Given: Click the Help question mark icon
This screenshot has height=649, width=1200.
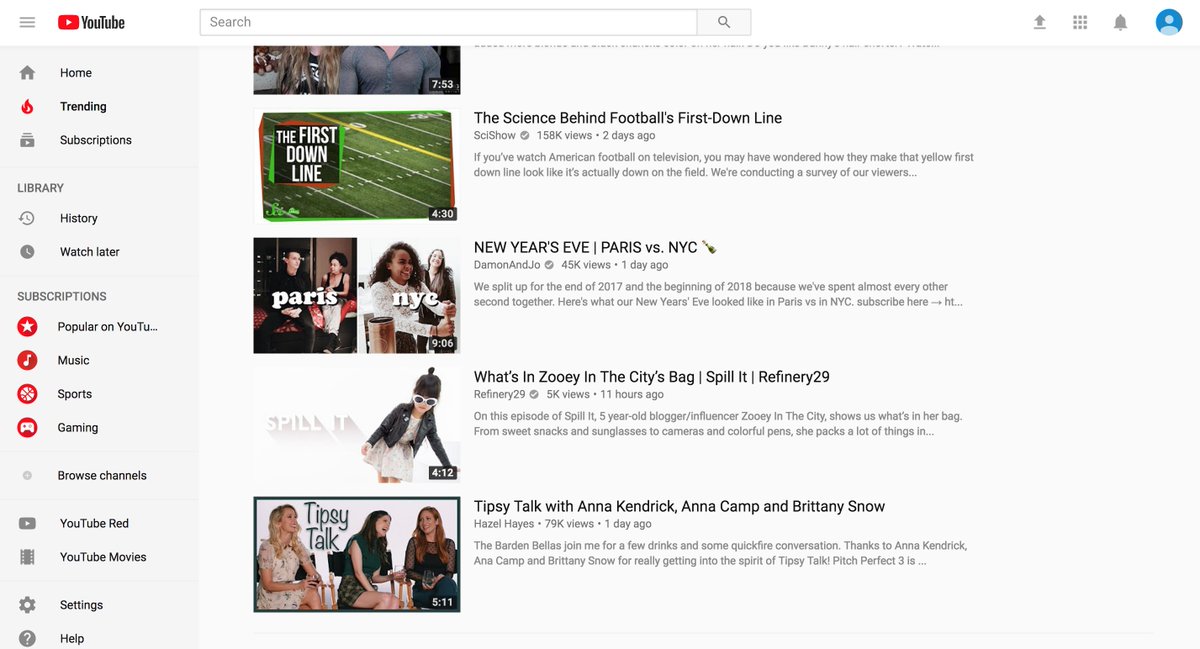Looking at the screenshot, I should click(x=27, y=638).
